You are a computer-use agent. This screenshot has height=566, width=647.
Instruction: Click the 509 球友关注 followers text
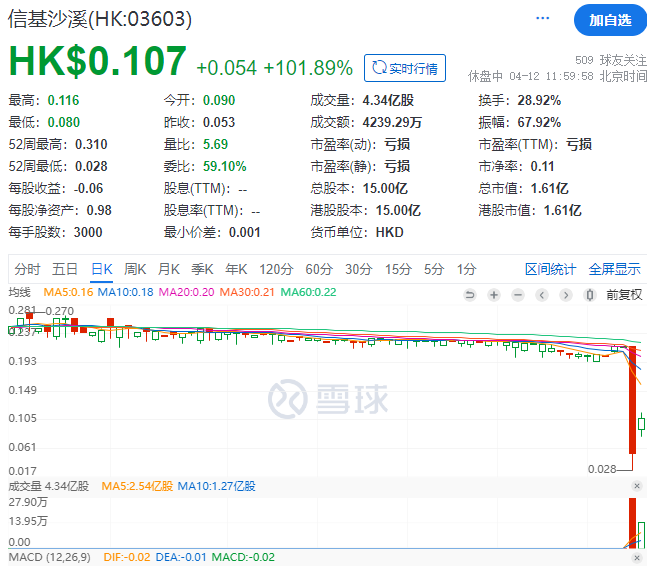pos(611,60)
